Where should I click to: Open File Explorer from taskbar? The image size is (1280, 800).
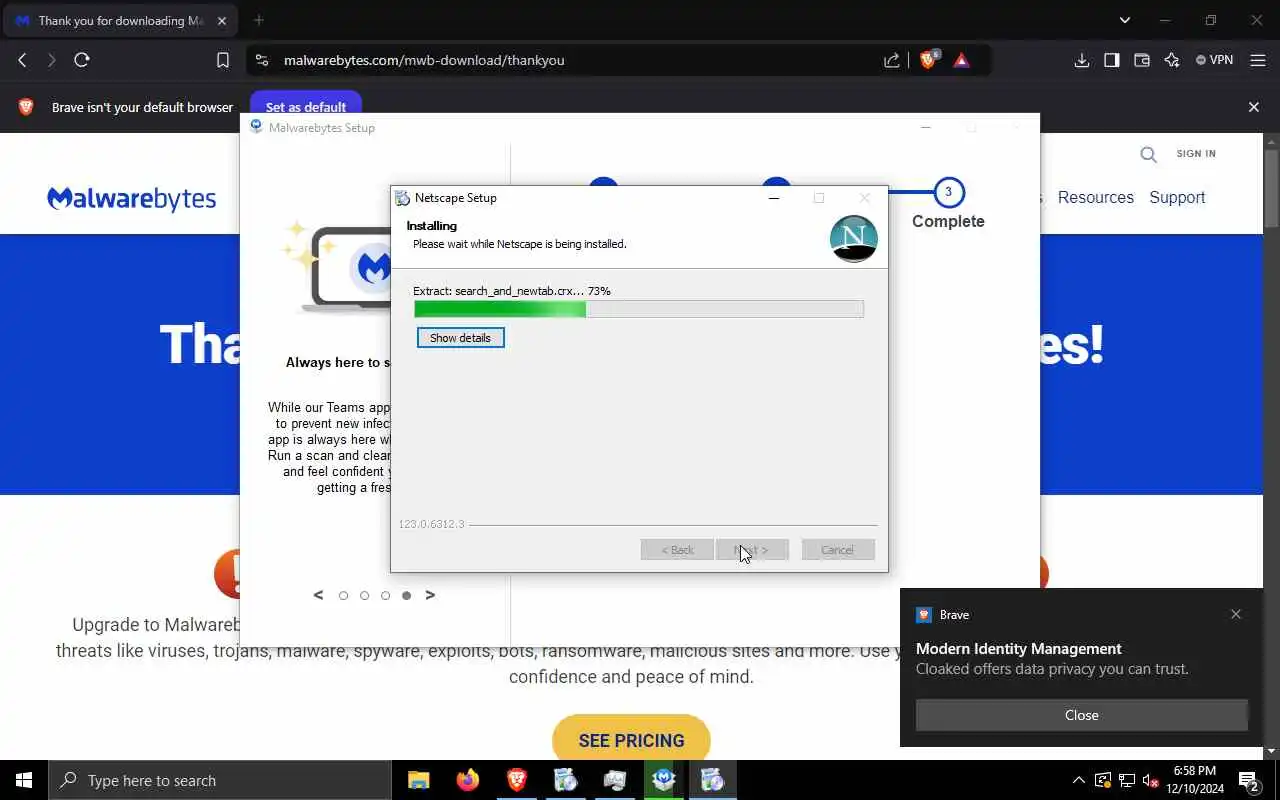(418, 780)
